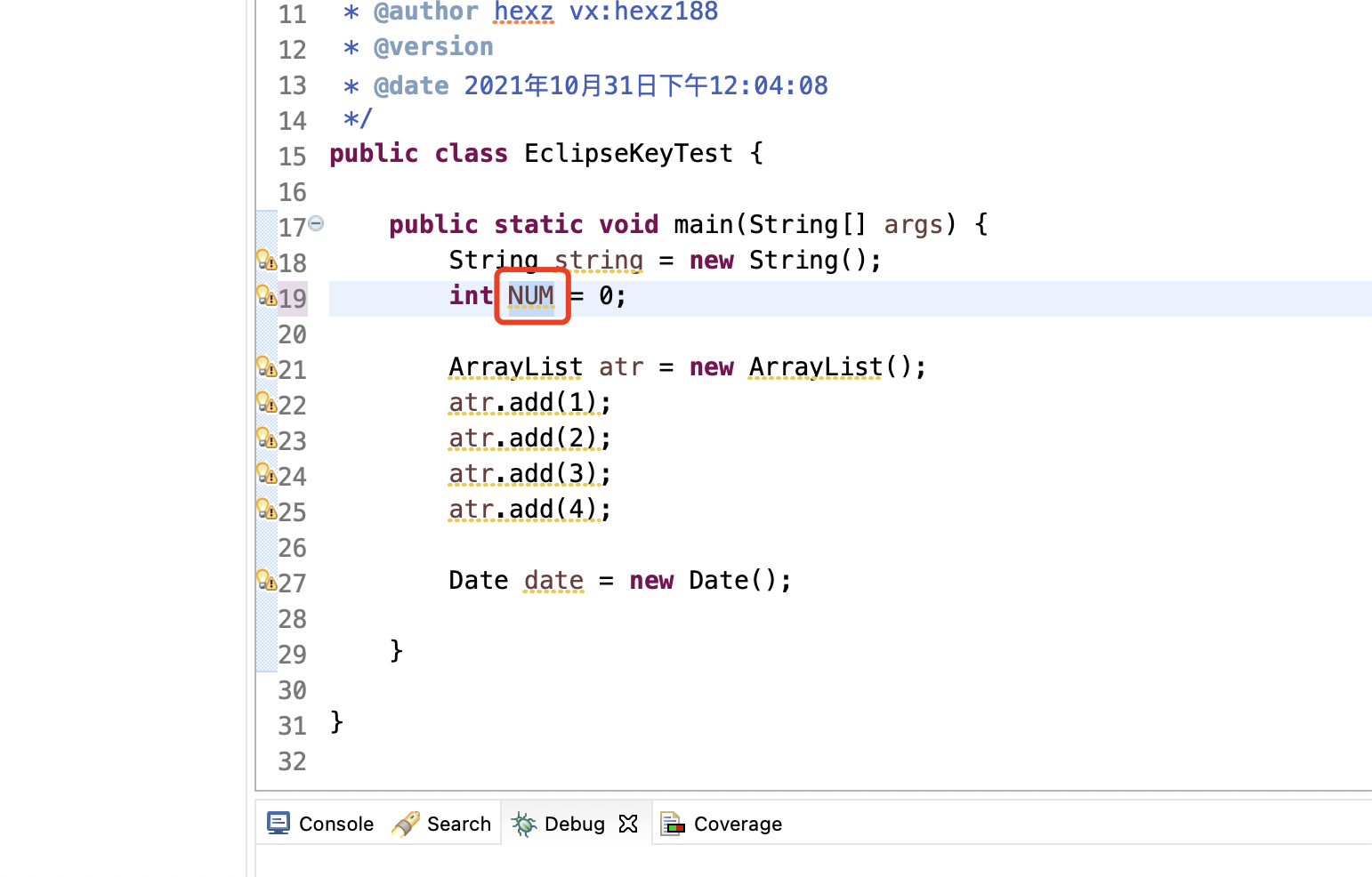
Task: Open quick fix marker on line 24
Action: [266, 473]
